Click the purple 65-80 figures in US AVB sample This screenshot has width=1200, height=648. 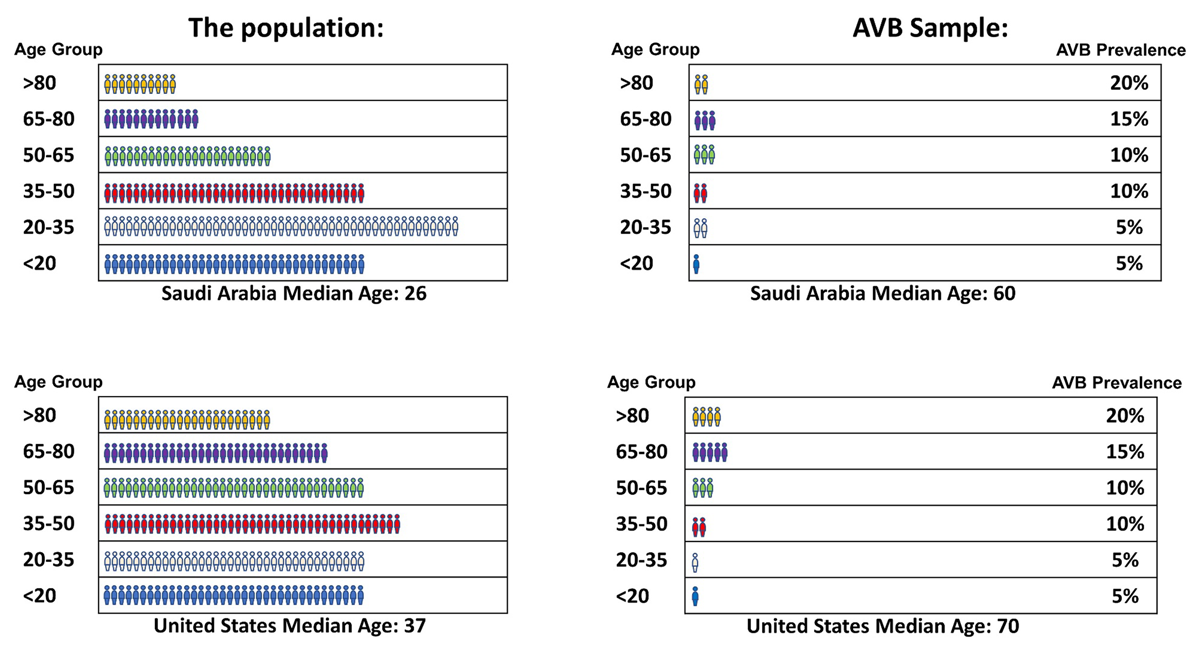coord(710,452)
